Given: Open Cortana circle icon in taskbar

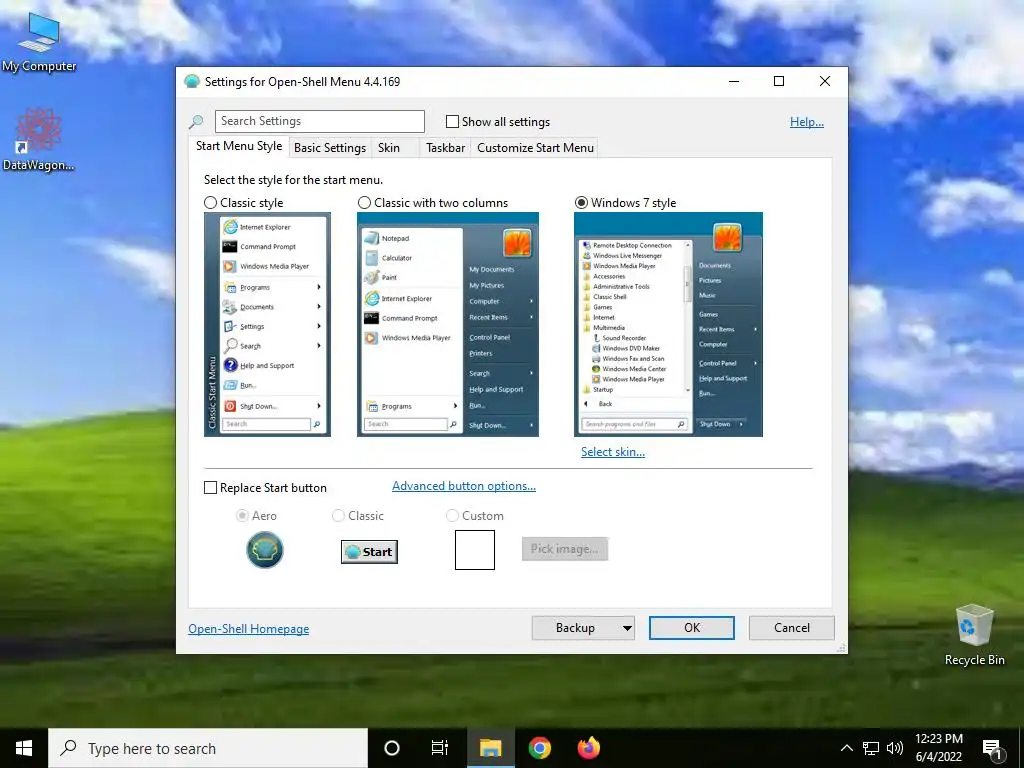Looking at the screenshot, I should (391, 748).
